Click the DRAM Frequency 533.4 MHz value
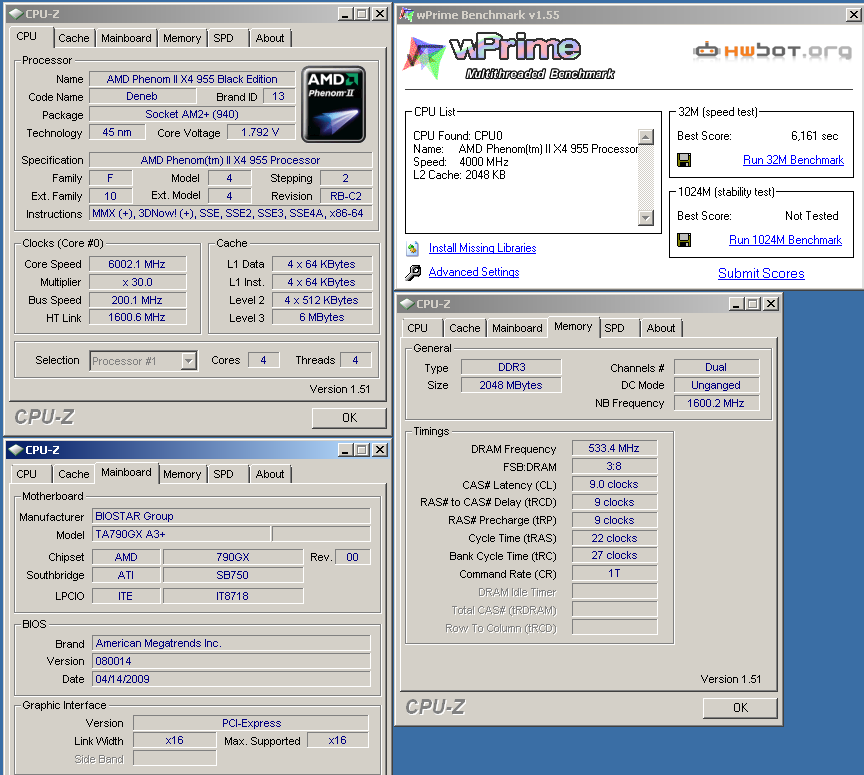Image resolution: width=864 pixels, height=775 pixels. [614, 448]
